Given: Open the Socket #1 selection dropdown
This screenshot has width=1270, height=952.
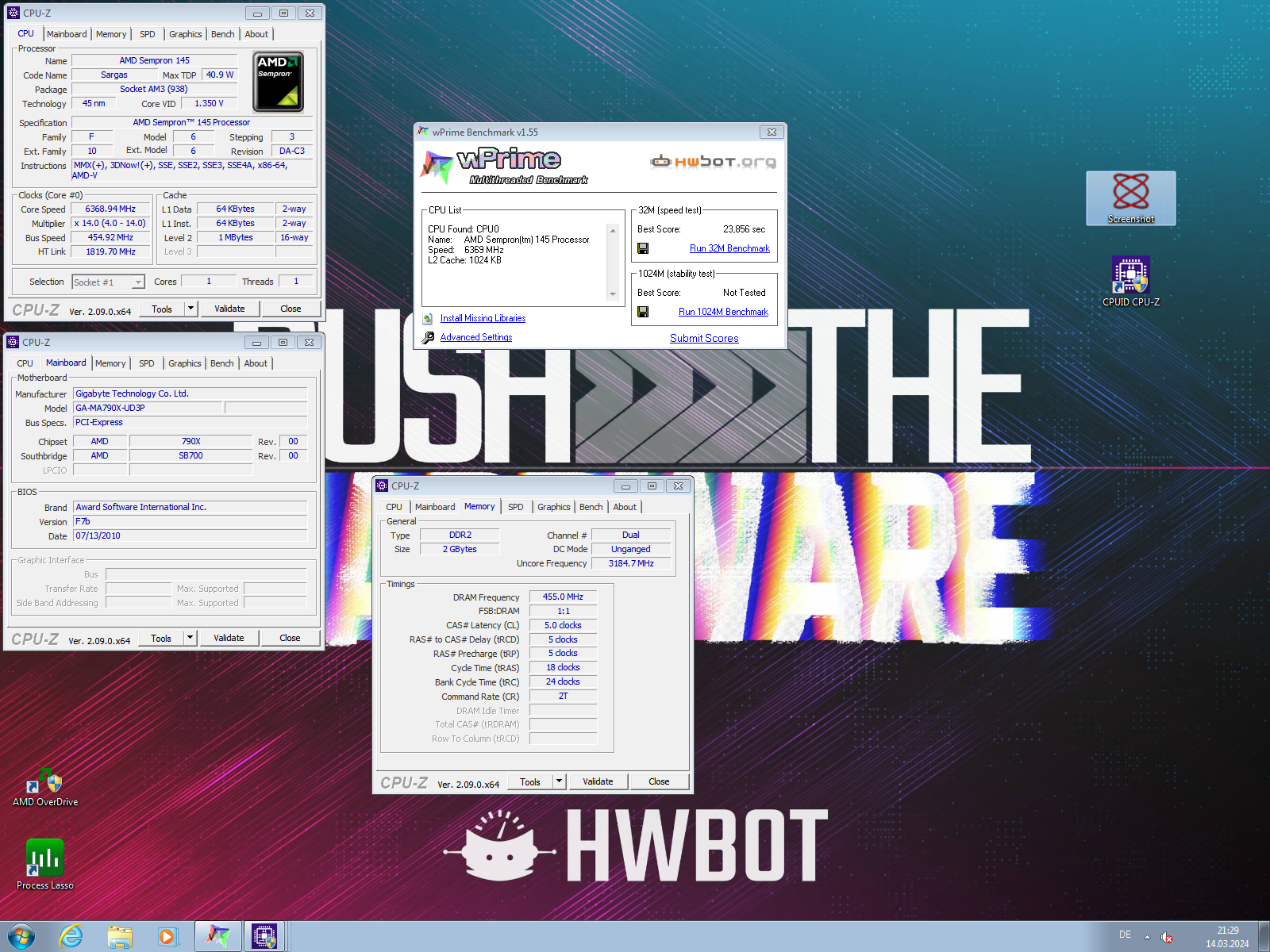Looking at the screenshot, I should (x=138, y=282).
